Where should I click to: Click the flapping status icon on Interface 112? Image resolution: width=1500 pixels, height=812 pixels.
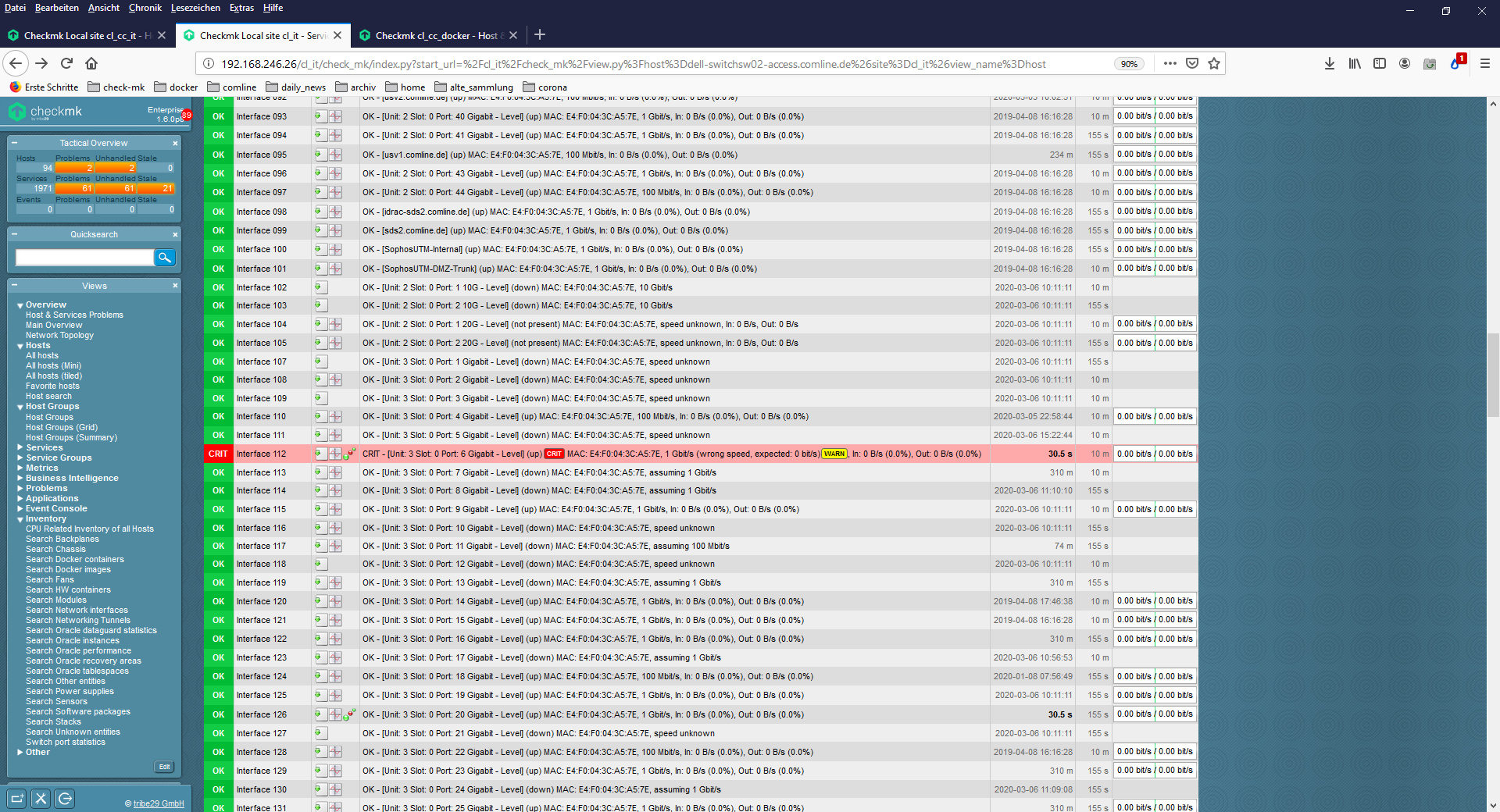[x=350, y=454]
